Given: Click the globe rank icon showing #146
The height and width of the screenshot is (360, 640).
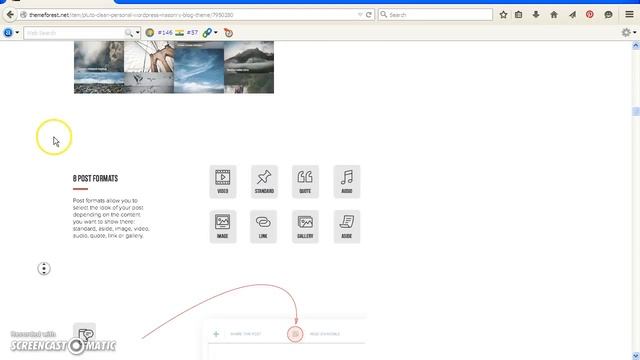Looking at the screenshot, I should (150, 33).
